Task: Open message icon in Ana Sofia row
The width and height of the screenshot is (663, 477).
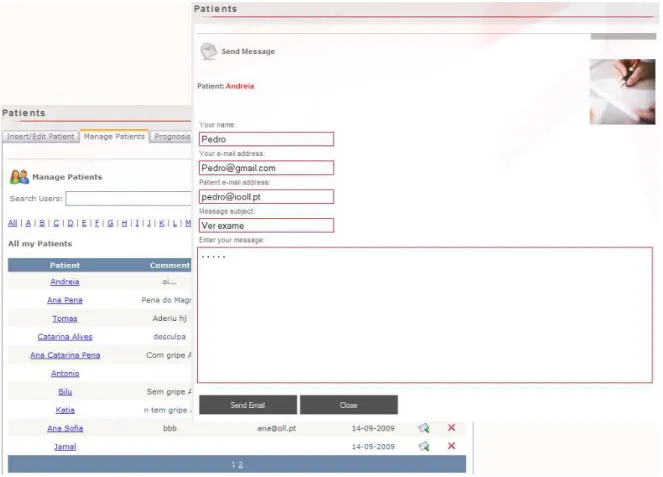Action: click(x=424, y=428)
